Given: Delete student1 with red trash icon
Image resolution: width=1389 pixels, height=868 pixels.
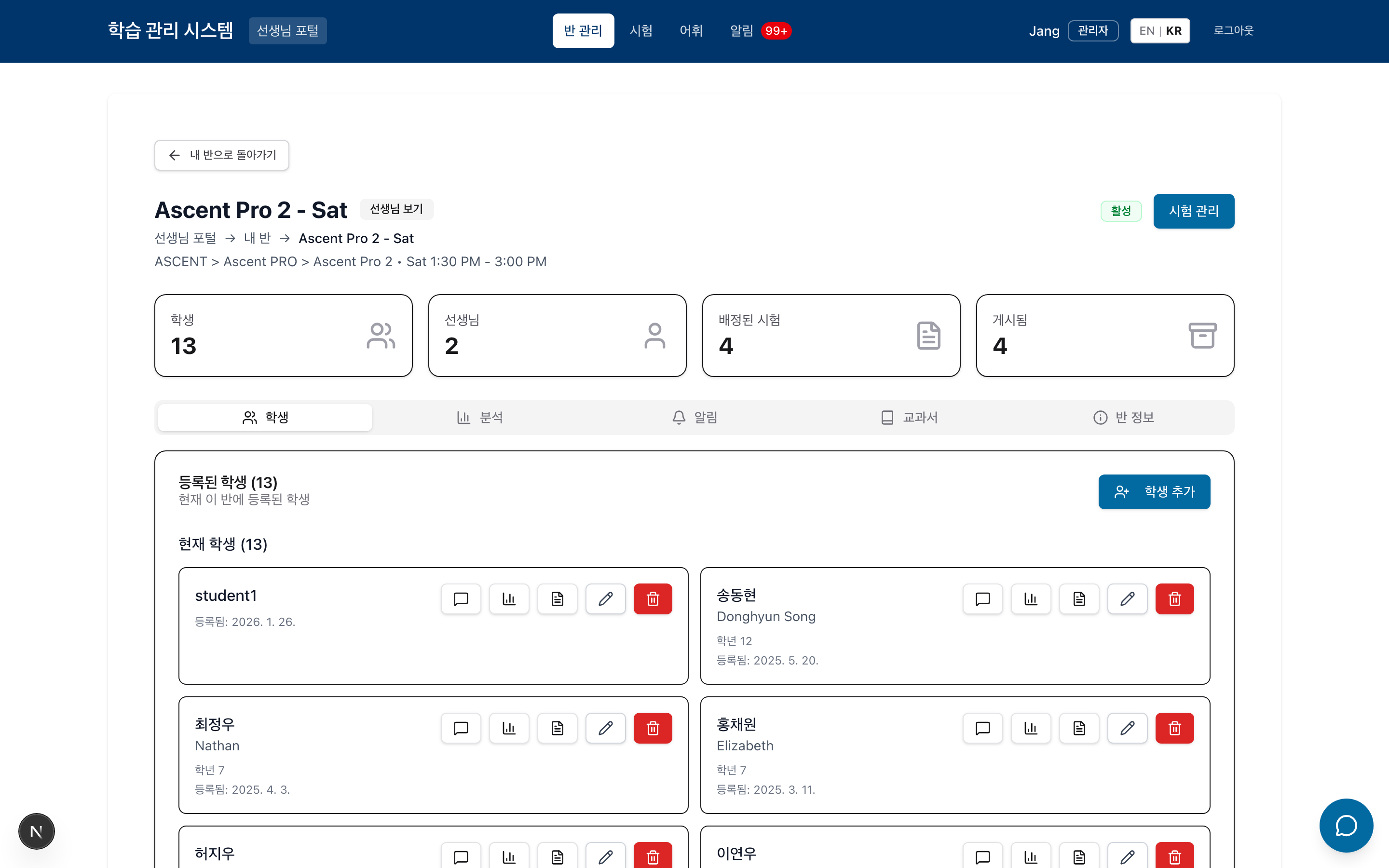Looking at the screenshot, I should (x=653, y=599).
